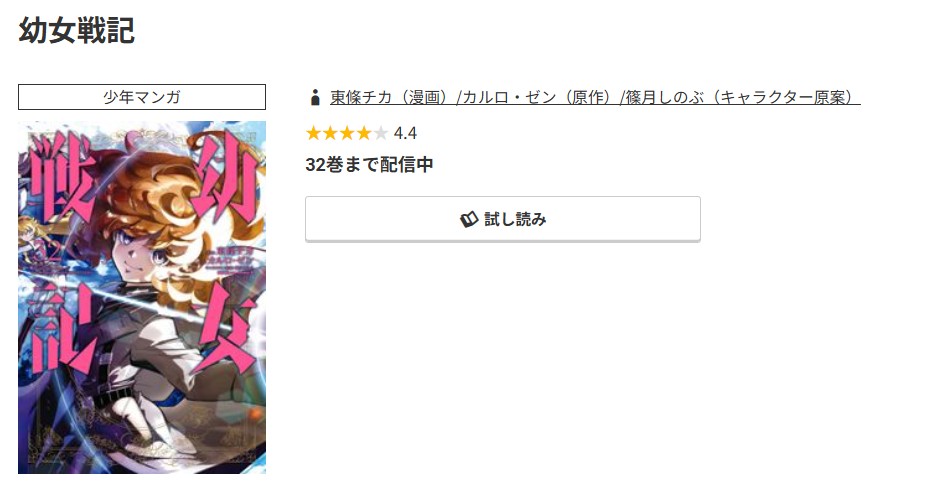This screenshot has height=501, width=936.
Task: Click the 4.4 rating score
Action: 405,133
